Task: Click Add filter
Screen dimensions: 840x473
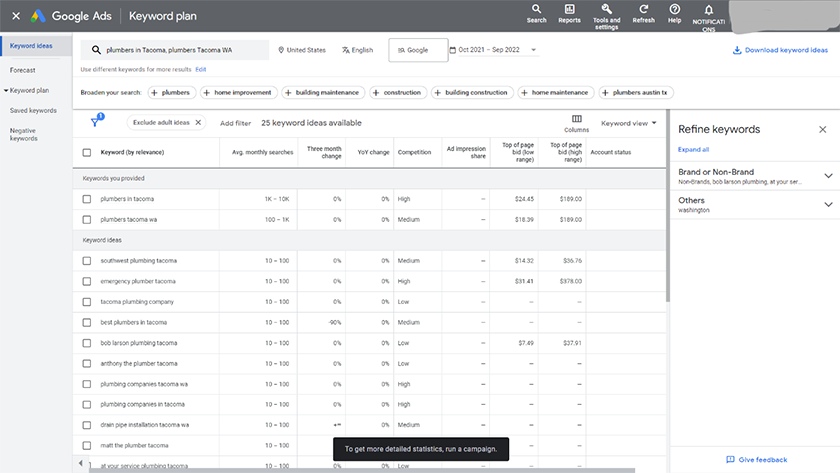Action: click(235, 123)
